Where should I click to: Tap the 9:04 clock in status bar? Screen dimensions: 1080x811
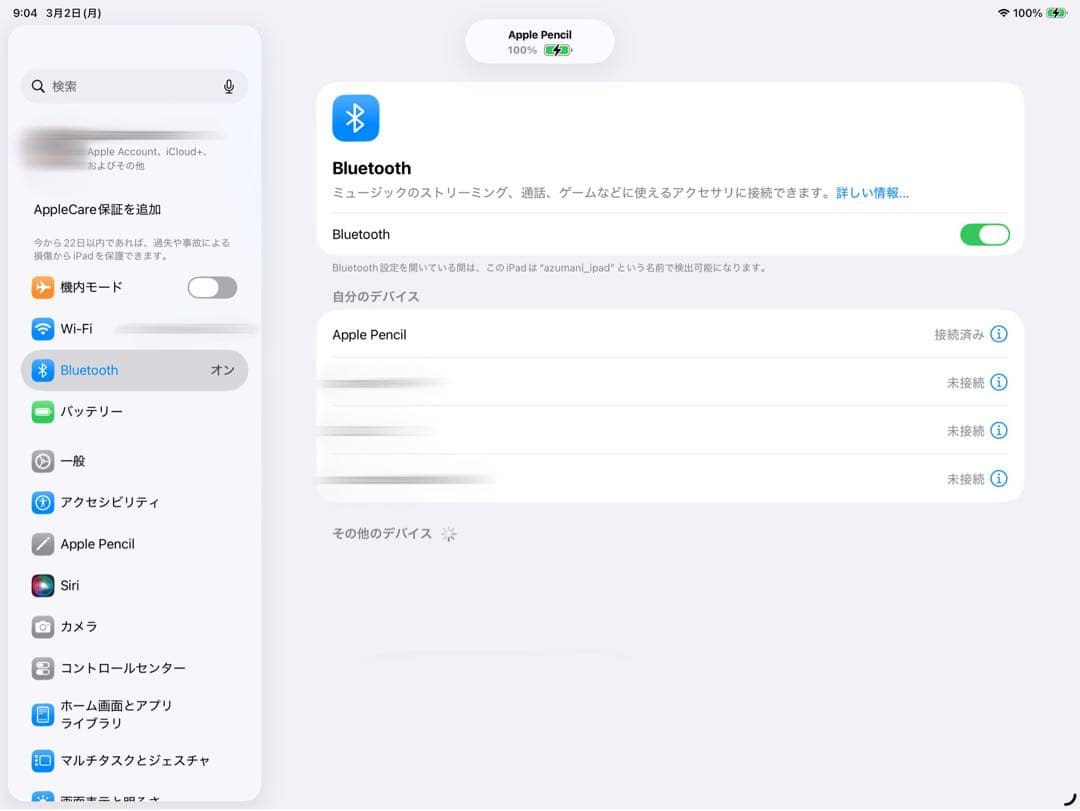point(25,13)
